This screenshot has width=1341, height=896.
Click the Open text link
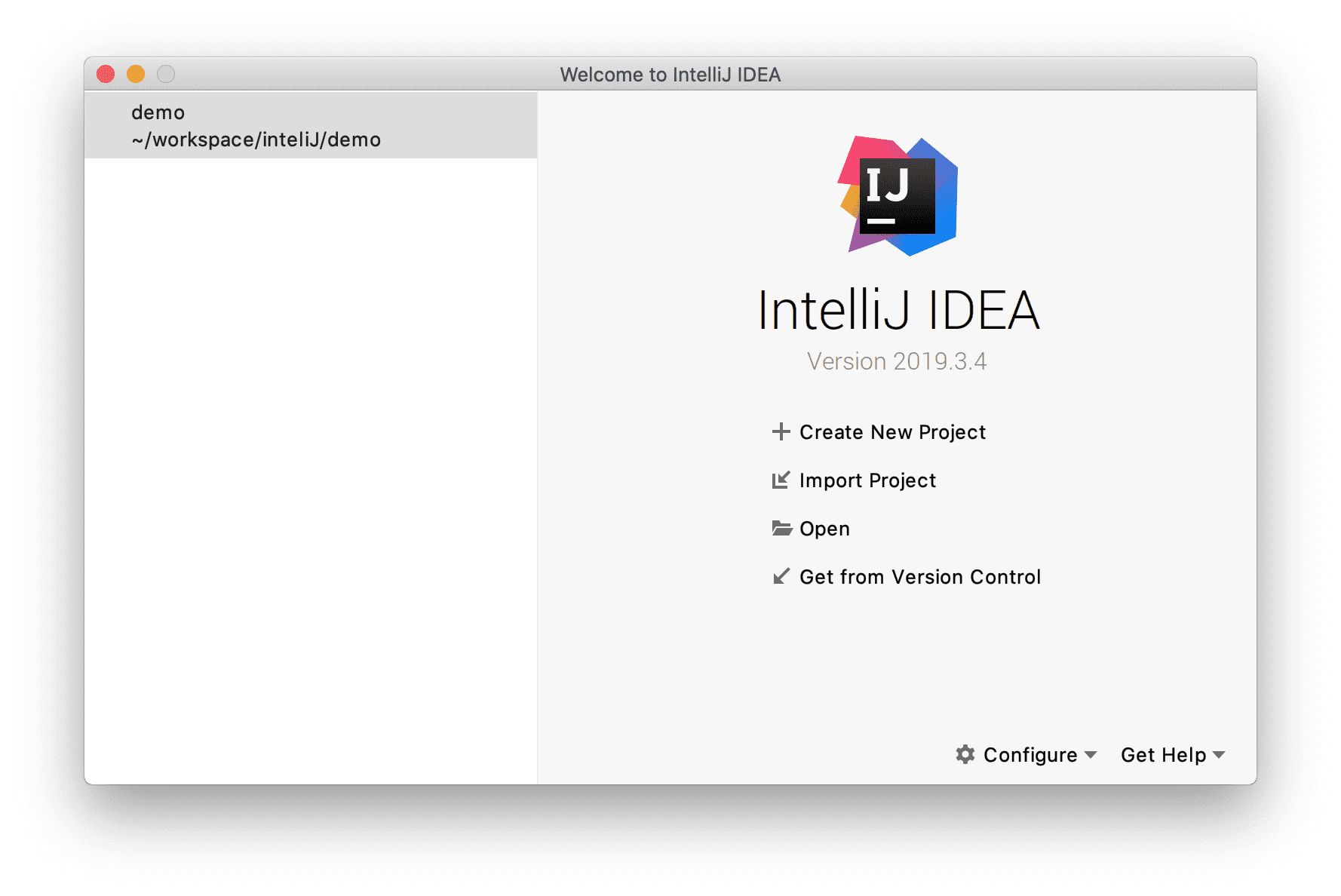(x=824, y=529)
